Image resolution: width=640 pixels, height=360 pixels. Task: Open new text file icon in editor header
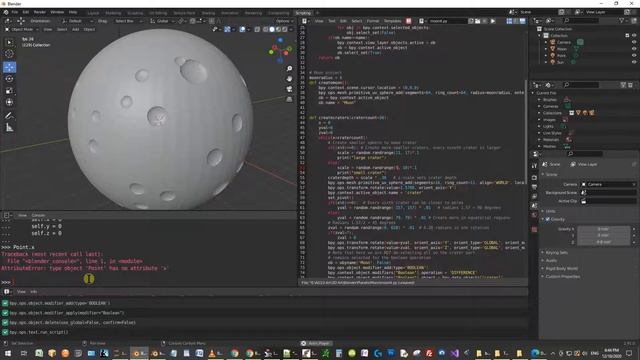pos(471,21)
